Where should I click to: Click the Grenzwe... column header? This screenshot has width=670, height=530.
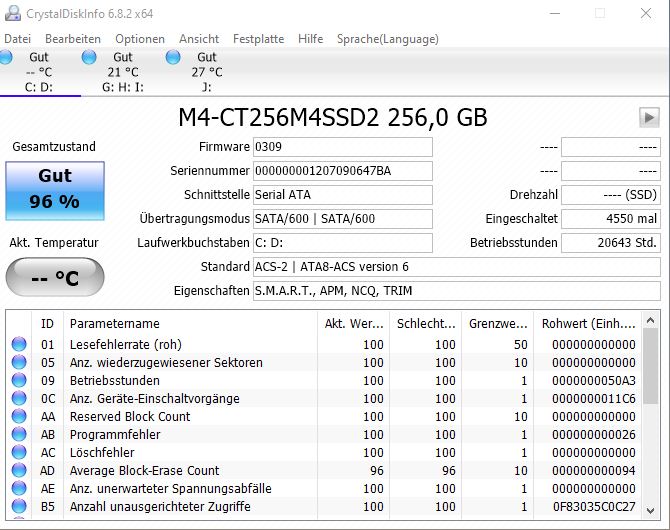pyautogui.click(x=498, y=324)
